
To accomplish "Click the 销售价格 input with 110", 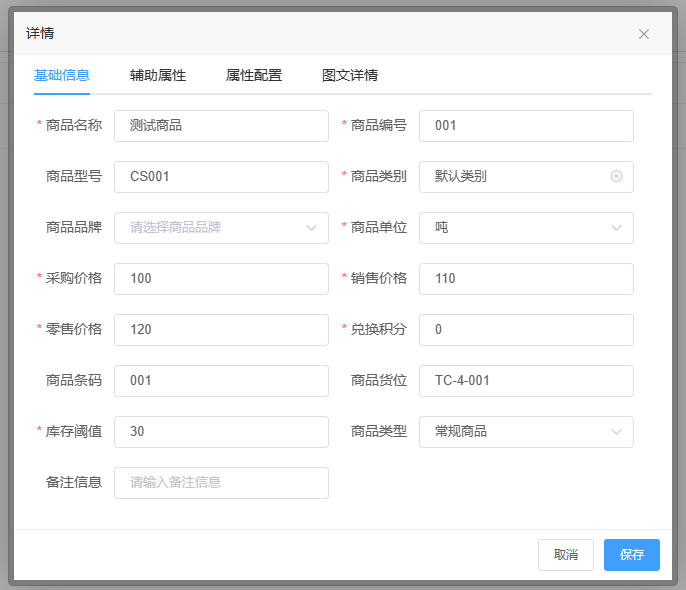I will click(x=526, y=279).
